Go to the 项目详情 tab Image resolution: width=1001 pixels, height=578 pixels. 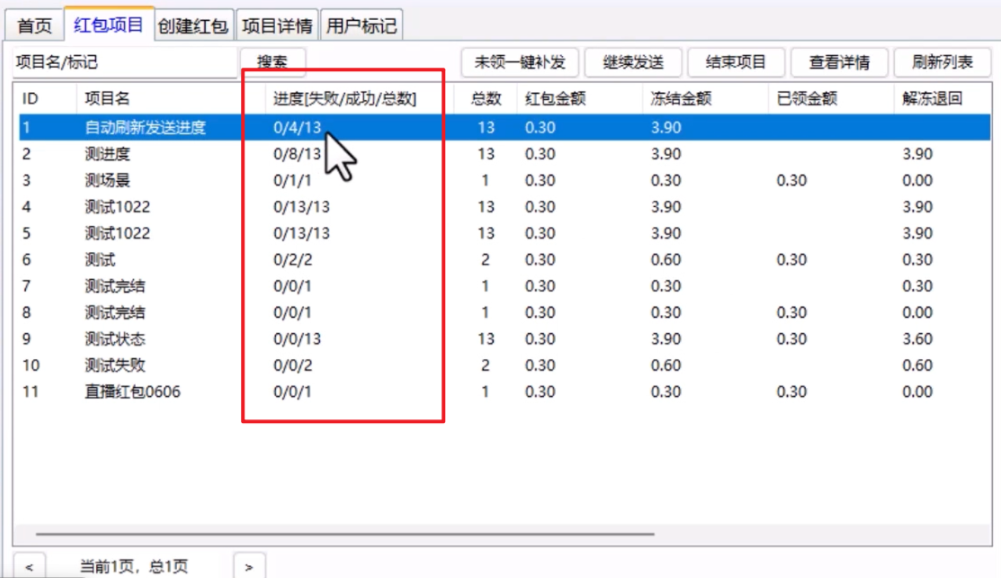pyautogui.click(x=277, y=26)
